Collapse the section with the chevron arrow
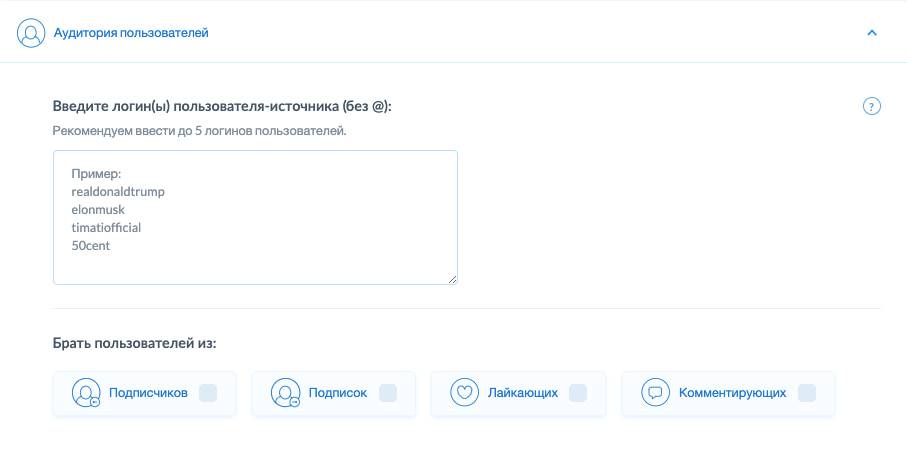Viewport: 907px width, 472px height. 871,33
